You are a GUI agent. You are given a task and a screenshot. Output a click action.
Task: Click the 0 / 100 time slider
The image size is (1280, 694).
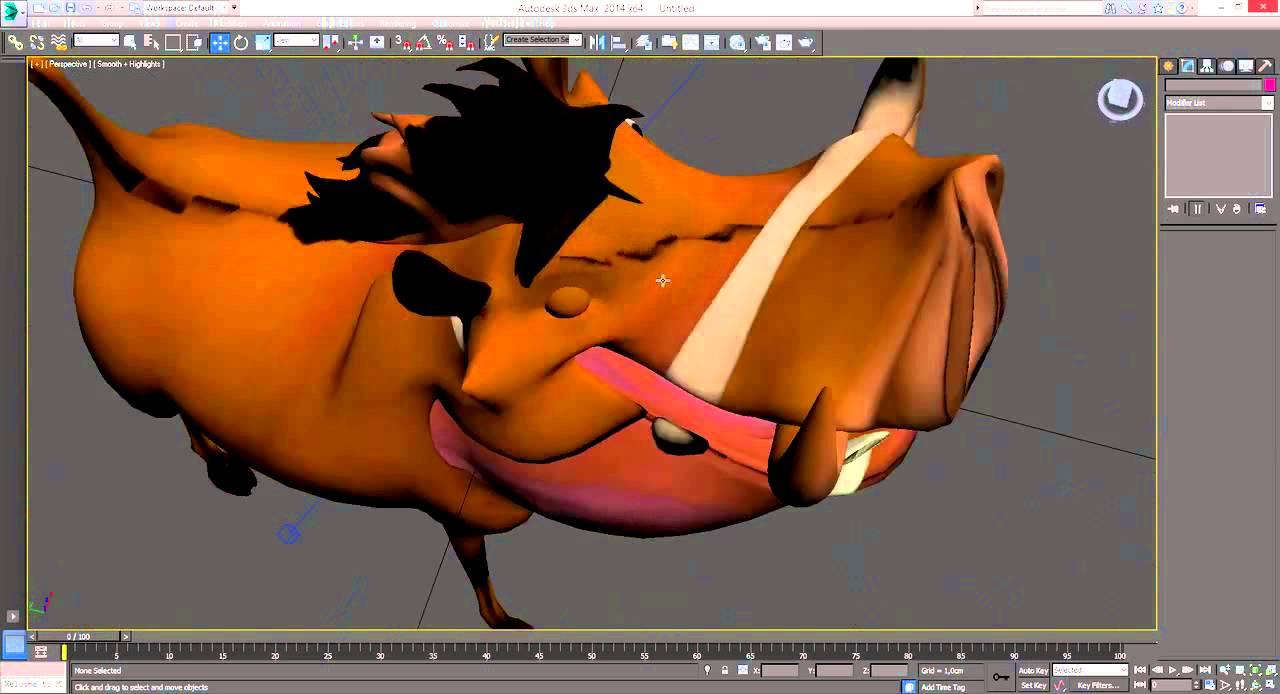click(77, 636)
